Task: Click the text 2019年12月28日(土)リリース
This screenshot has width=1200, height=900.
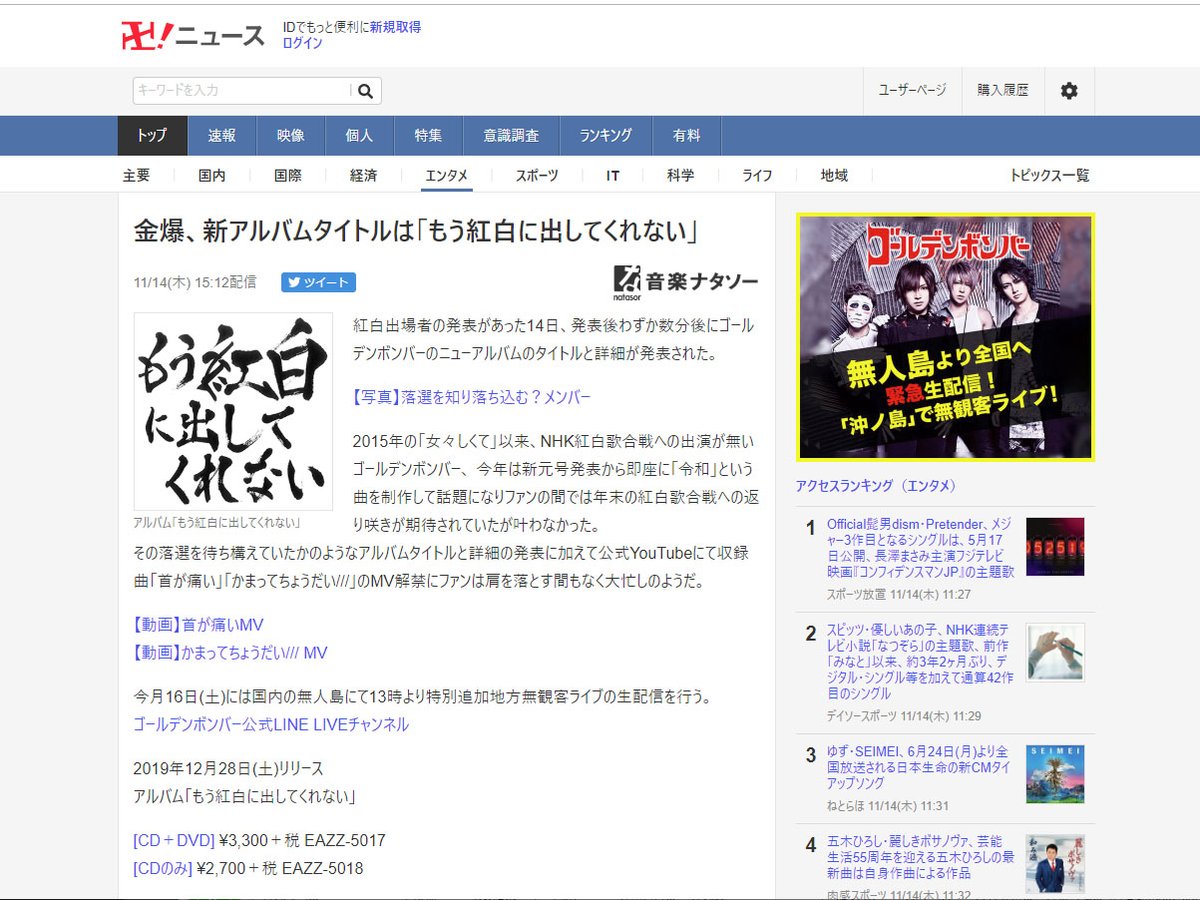Action: 228,769
